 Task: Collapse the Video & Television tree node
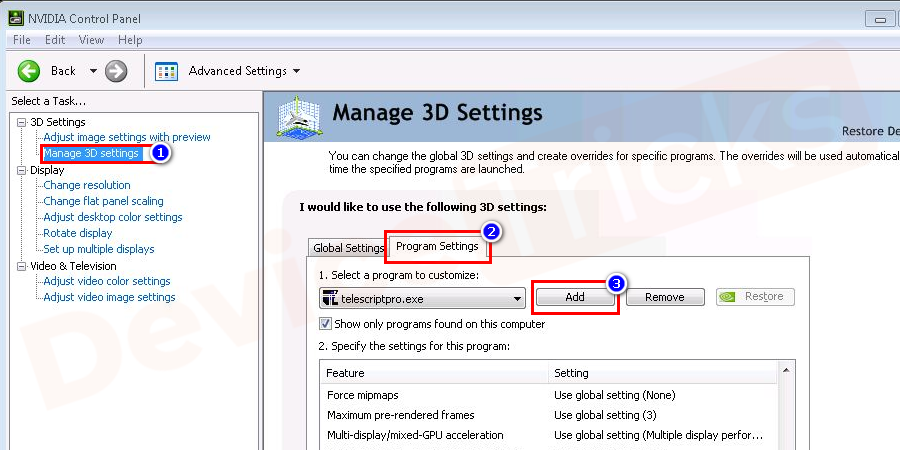click(22, 266)
